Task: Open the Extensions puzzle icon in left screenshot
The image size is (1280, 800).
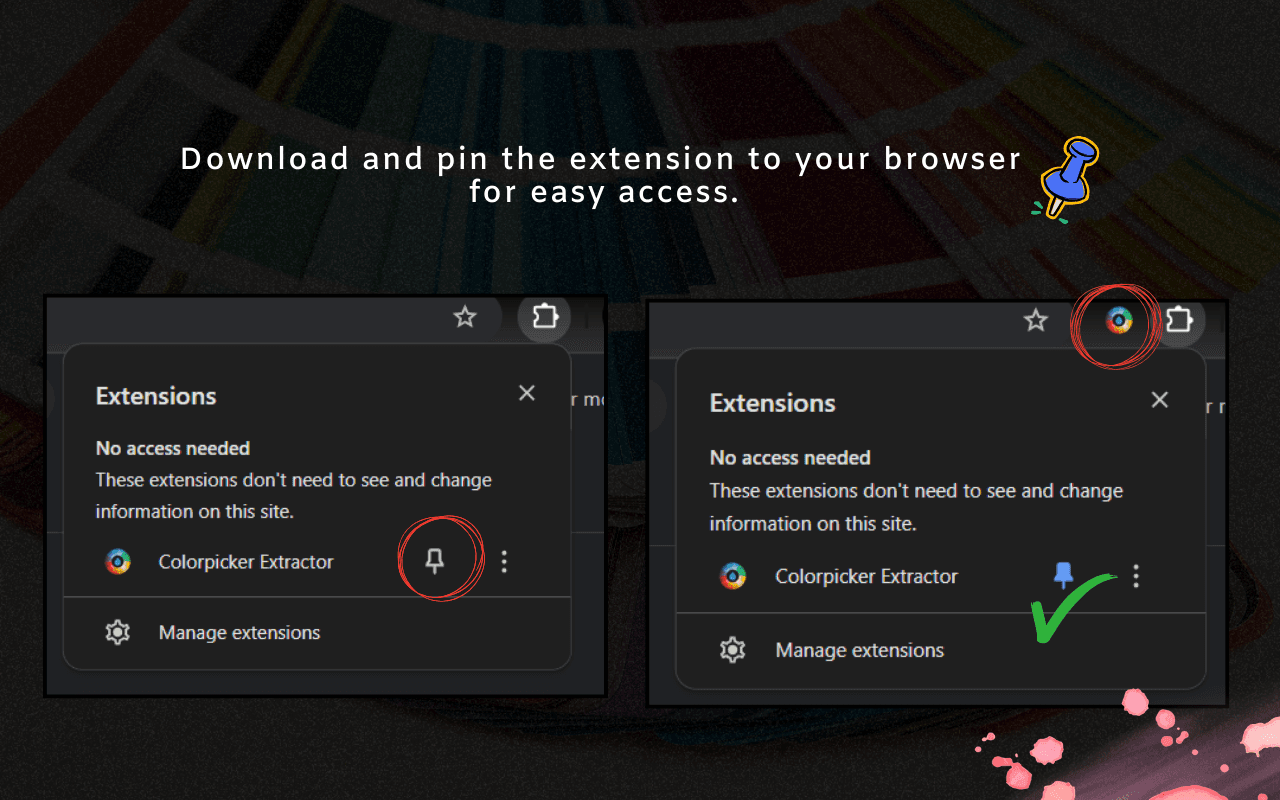Action: pyautogui.click(x=544, y=317)
